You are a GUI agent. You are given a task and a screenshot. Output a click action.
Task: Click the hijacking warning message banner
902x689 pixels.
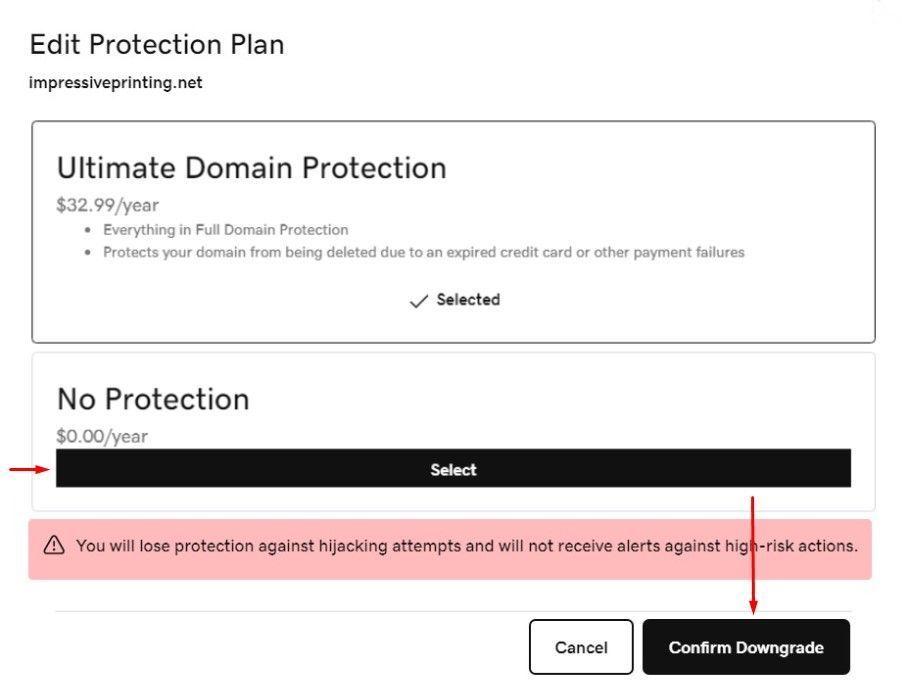pyautogui.click(x=450, y=549)
